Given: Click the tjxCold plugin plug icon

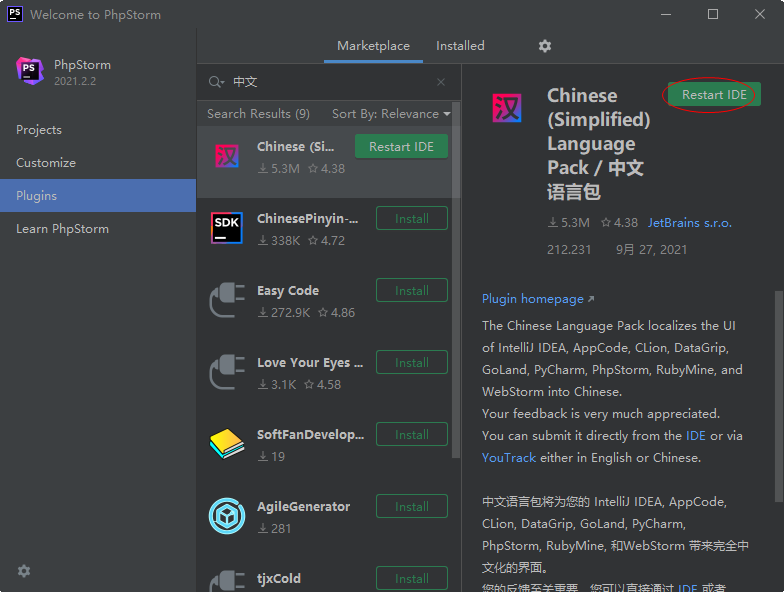Looking at the screenshot, I should pyautogui.click(x=227, y=582).
